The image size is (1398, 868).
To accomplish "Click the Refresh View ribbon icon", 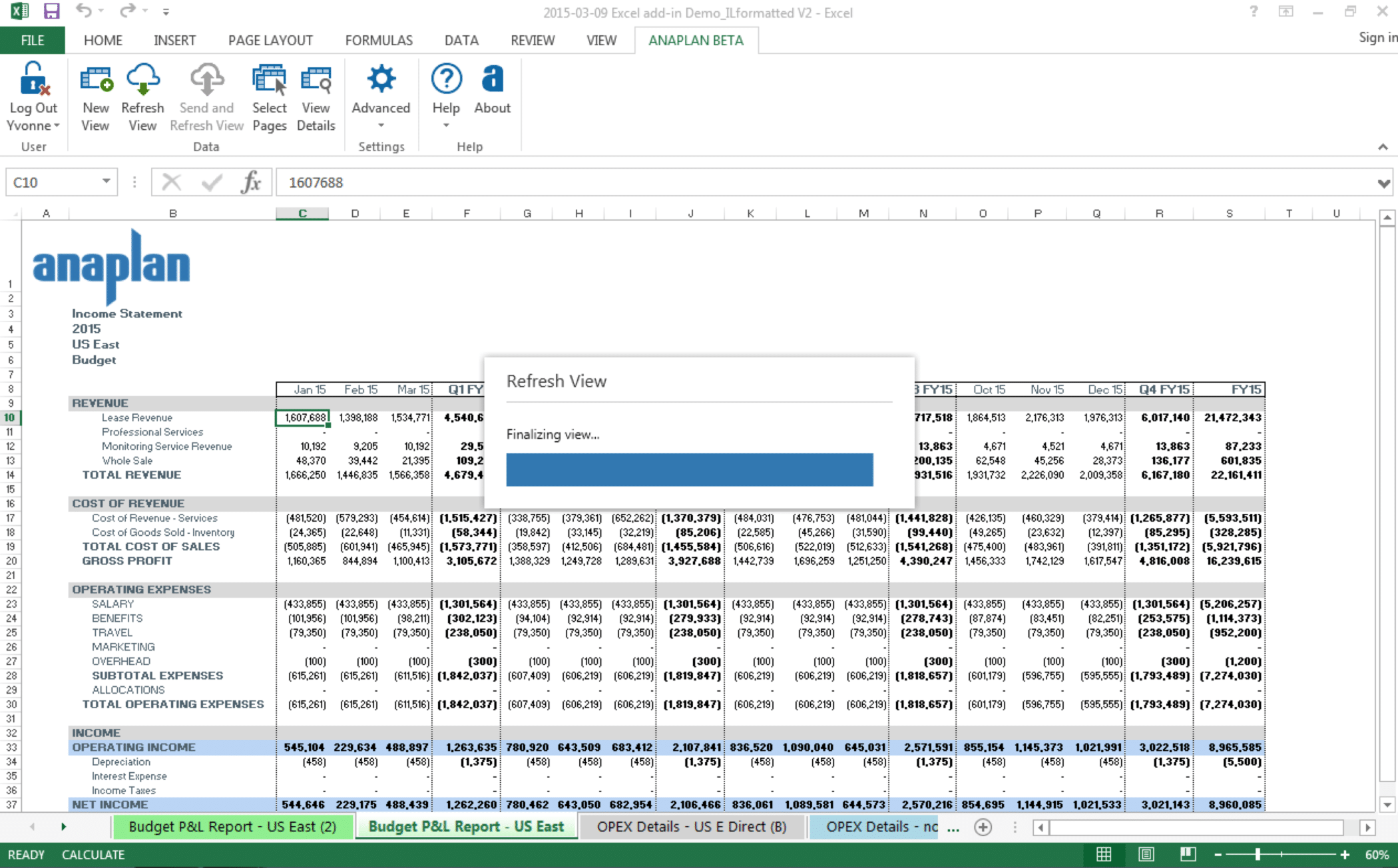I will click(142, 79).
